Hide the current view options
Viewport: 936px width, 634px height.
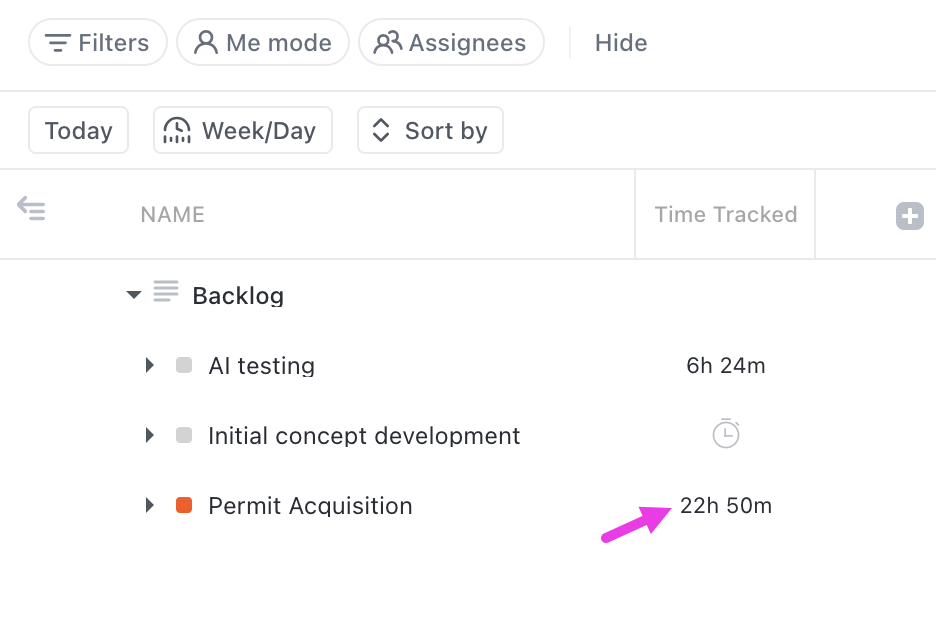point(620,42)
